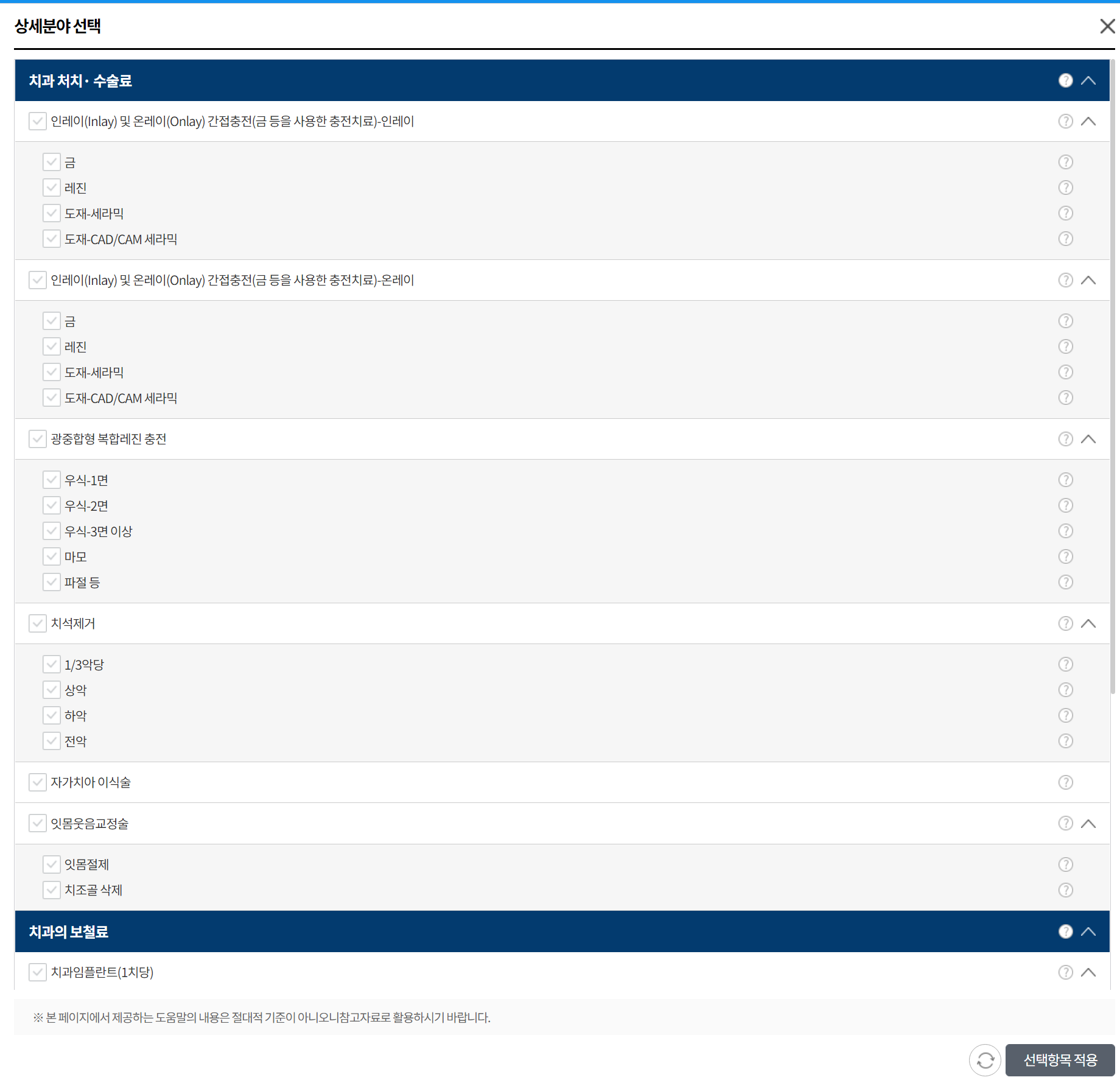Show help for 도재-세라믹 under 온레이
The width and height of the screenshot is (1120, 1080).
pos(1065,372)
